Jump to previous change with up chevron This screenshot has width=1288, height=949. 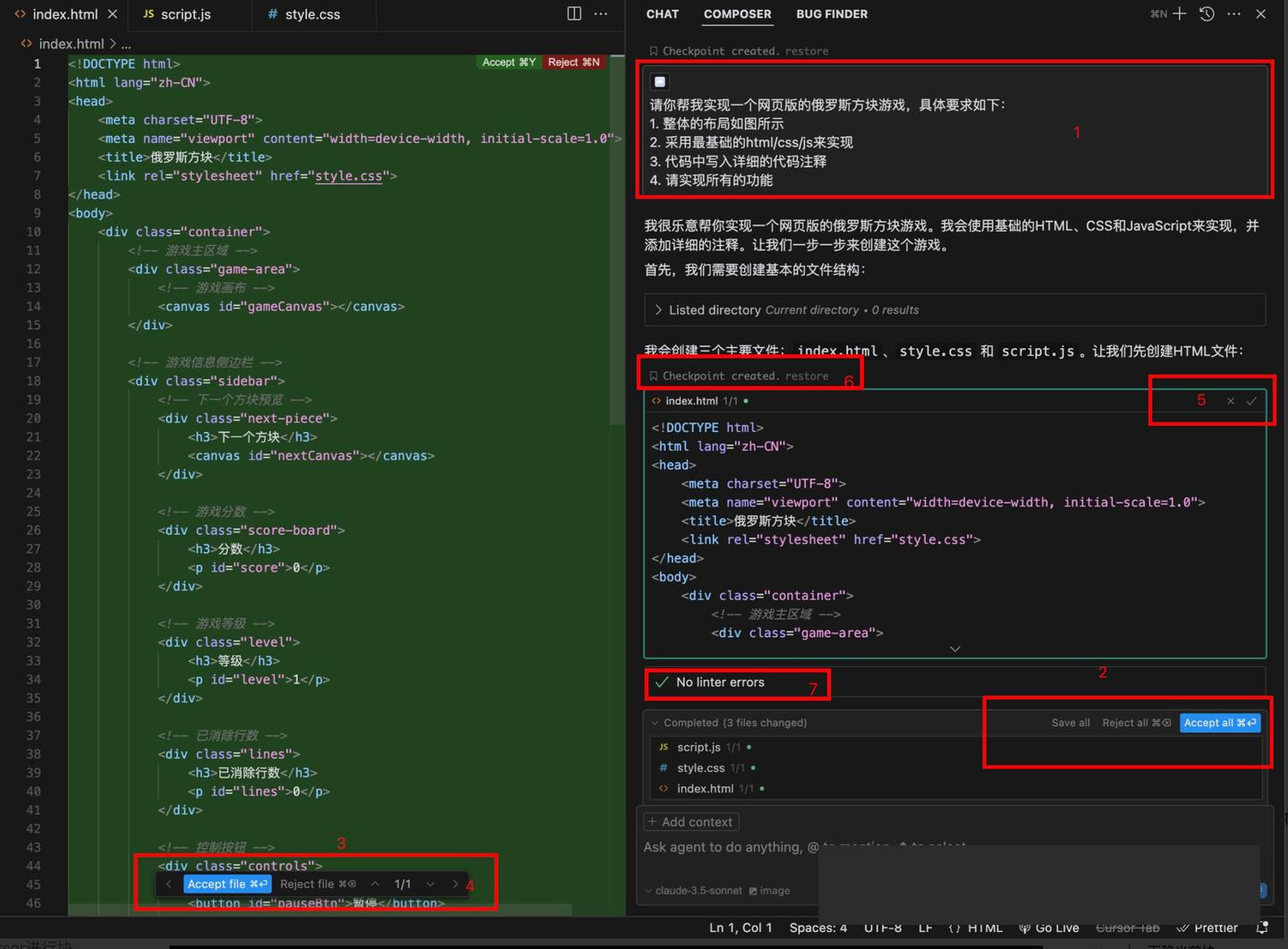376,884
